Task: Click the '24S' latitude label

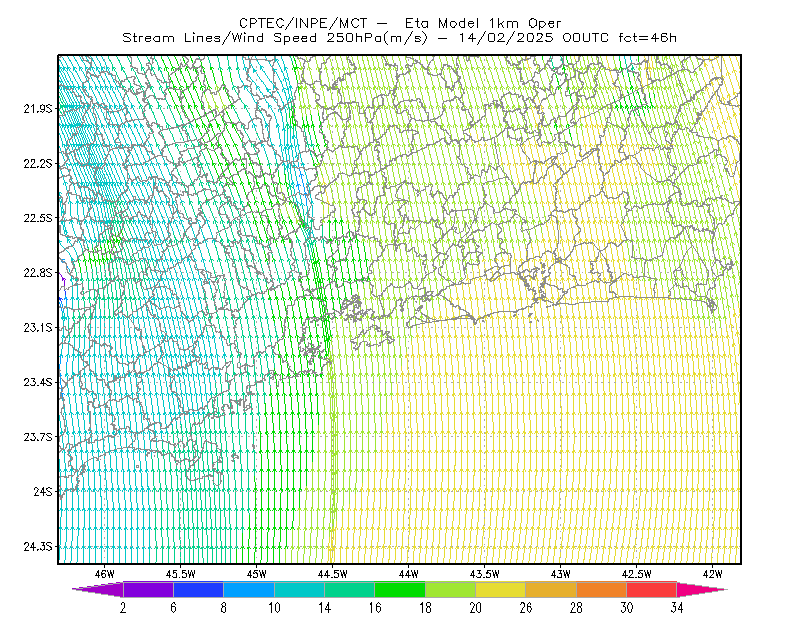Action: (x=43, y=491)
